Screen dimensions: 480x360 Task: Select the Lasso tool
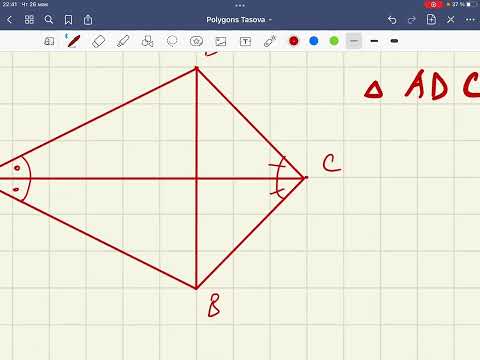(x=172, y=41)
